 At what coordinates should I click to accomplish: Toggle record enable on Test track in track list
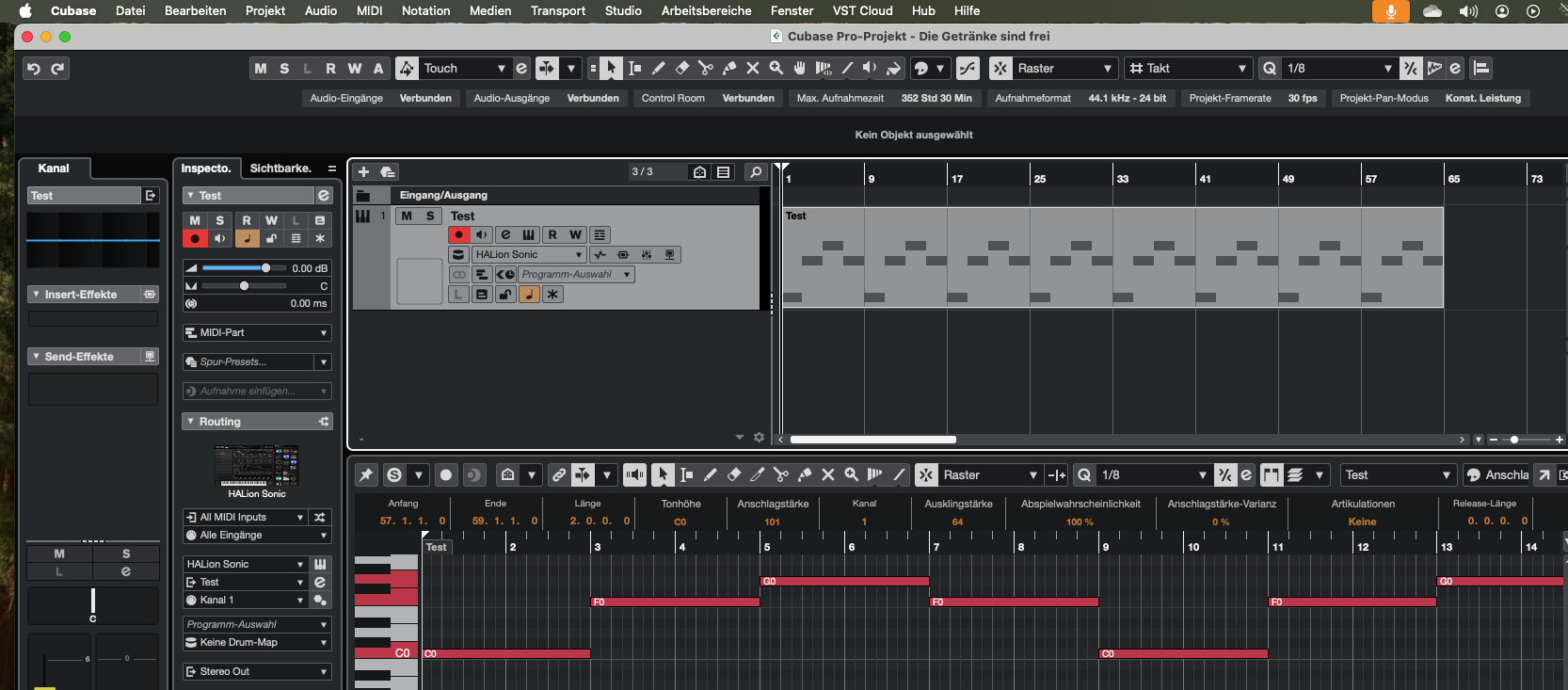click(459, 234)
